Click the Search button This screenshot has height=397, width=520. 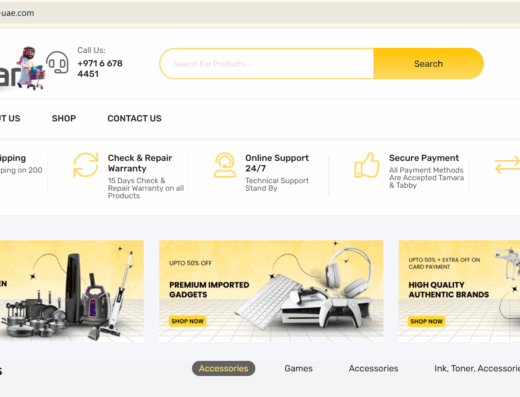click(428, 64)
